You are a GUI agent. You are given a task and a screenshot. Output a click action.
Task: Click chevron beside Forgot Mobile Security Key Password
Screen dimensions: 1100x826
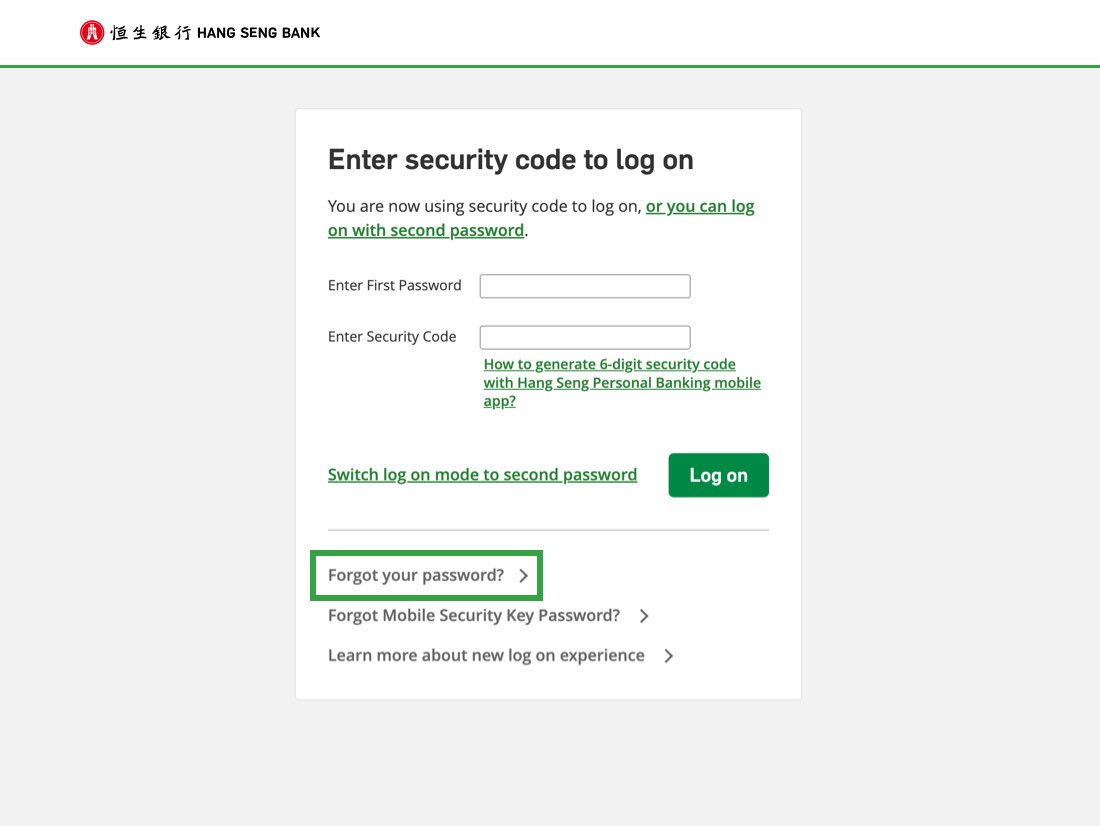(644, 615)
